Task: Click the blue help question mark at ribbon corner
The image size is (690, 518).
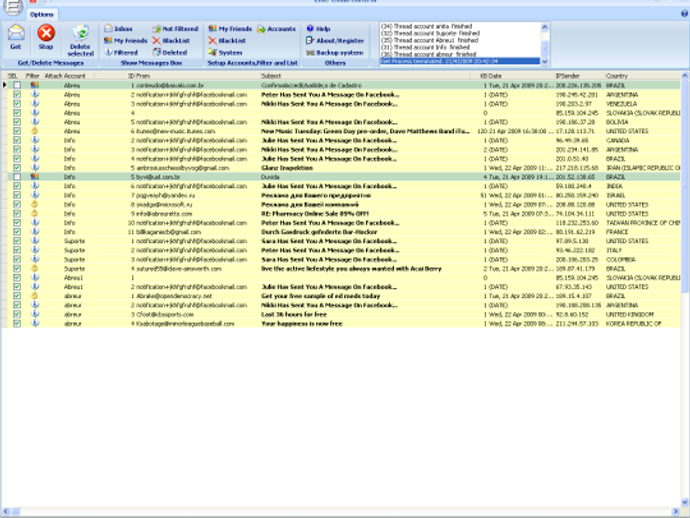Action: (x=685, y=14)
